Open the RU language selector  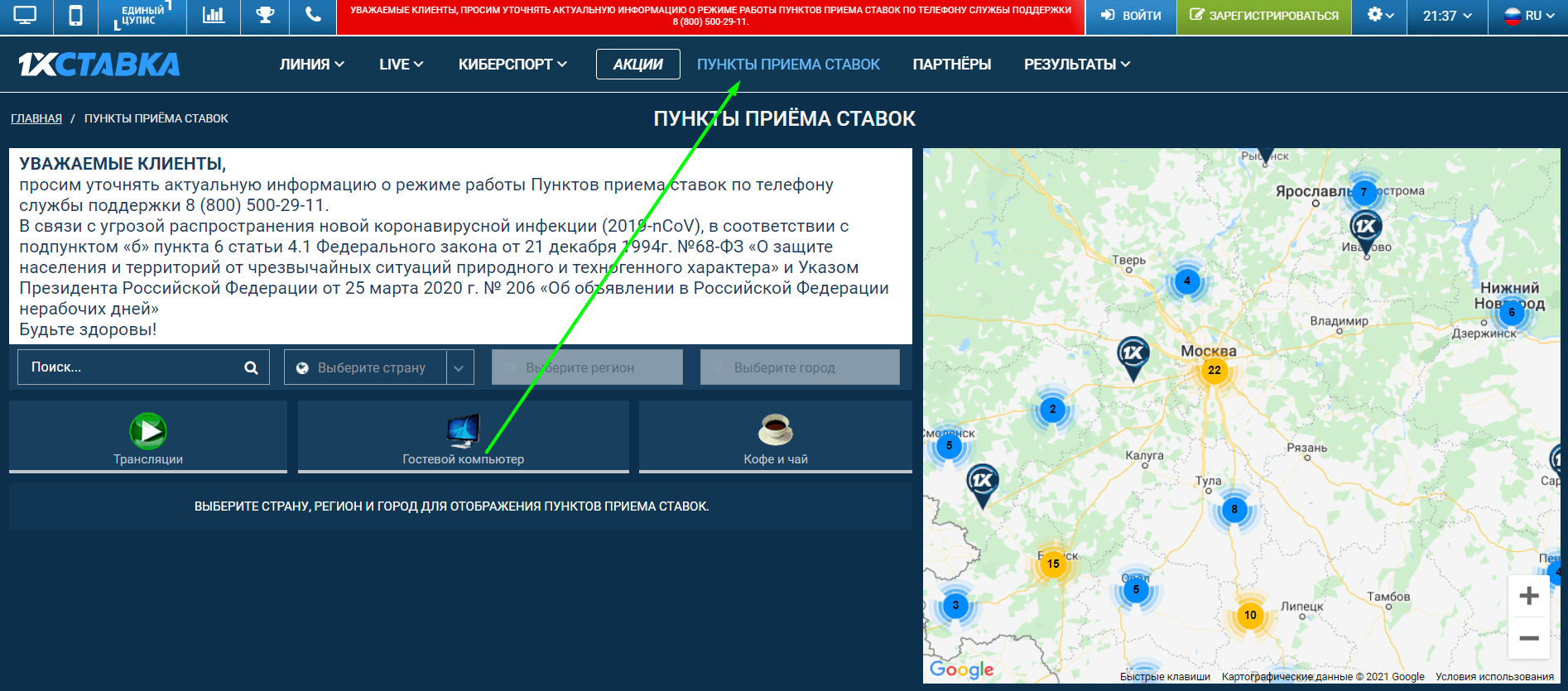1528,16
